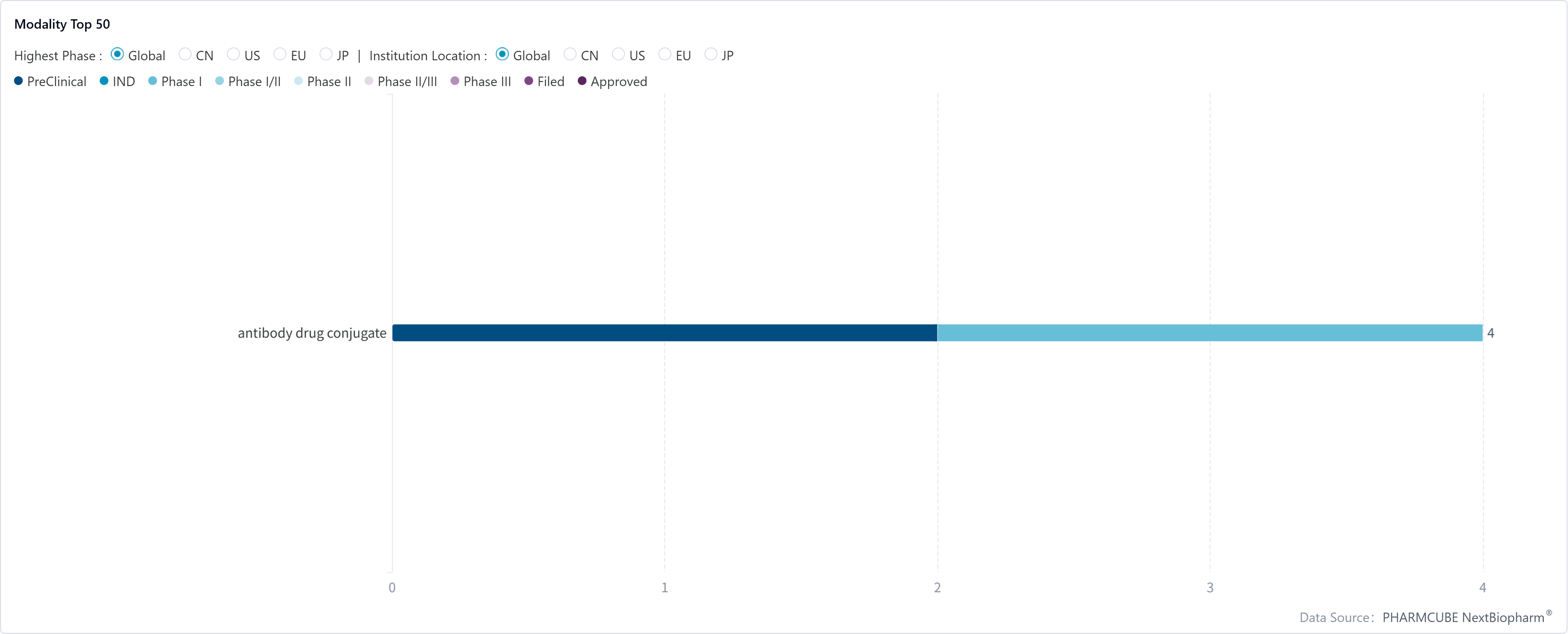Toggle IND legend series
1568x634 pixels.
click(x=118, y=82)
